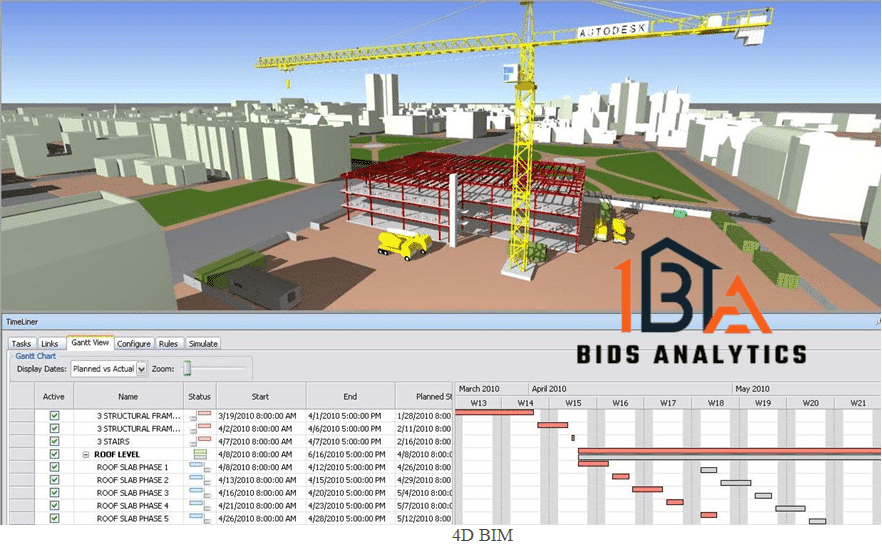The image size is (882, 548).
Task: Select the ROOF SLAB PHASE 3 task name
Action: click(133, 493)
